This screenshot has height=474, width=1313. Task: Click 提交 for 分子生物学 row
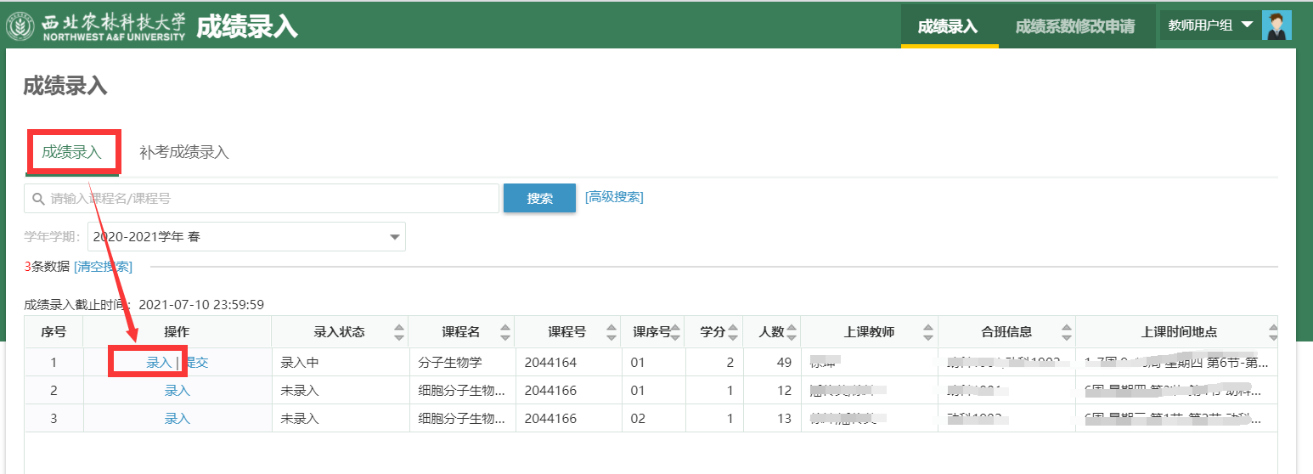(195, 362)
